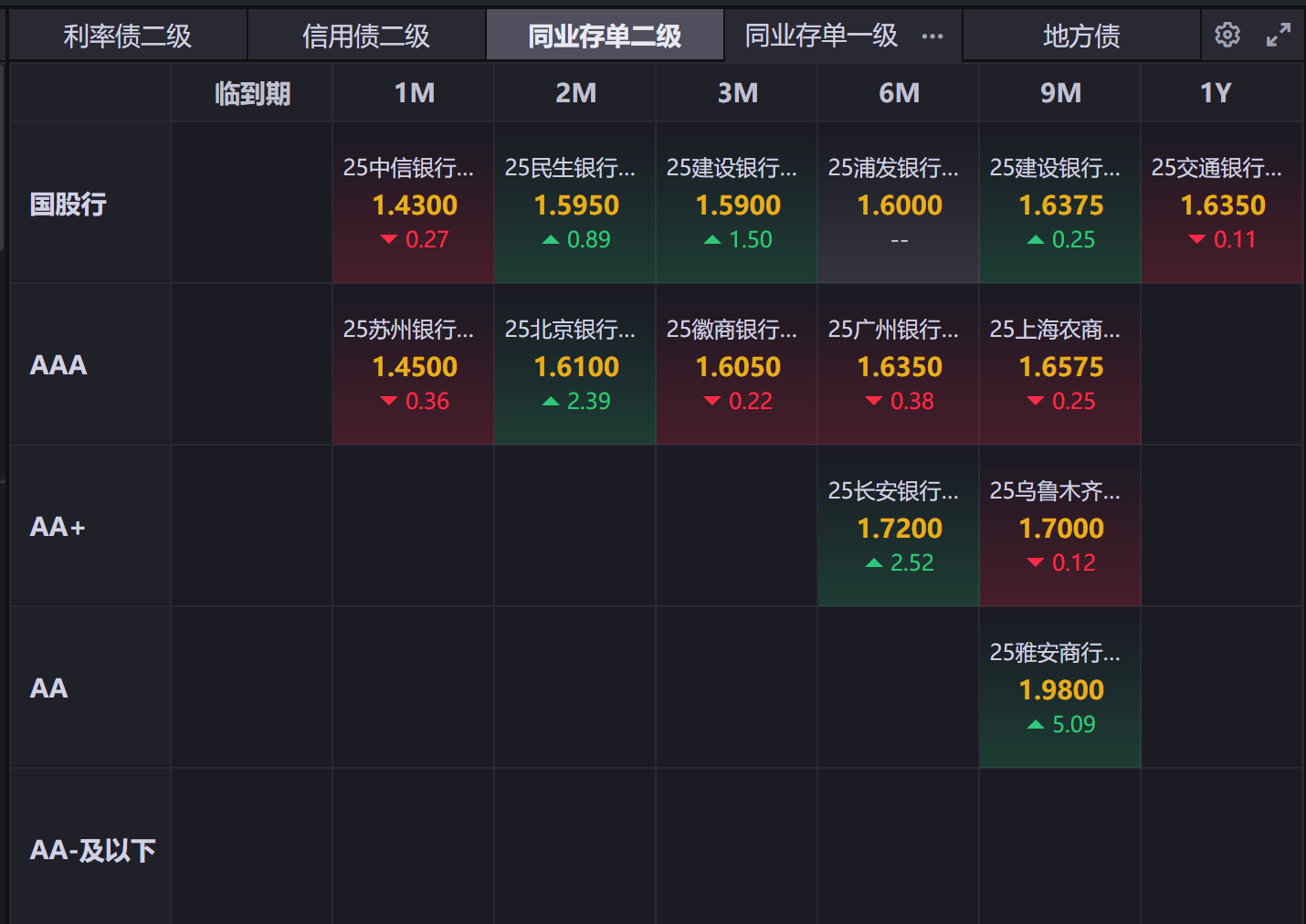1306x924 pixels.
Task: Select the 25乌鲁木齐 1.7000 cell
Action: pos(1060,527)
